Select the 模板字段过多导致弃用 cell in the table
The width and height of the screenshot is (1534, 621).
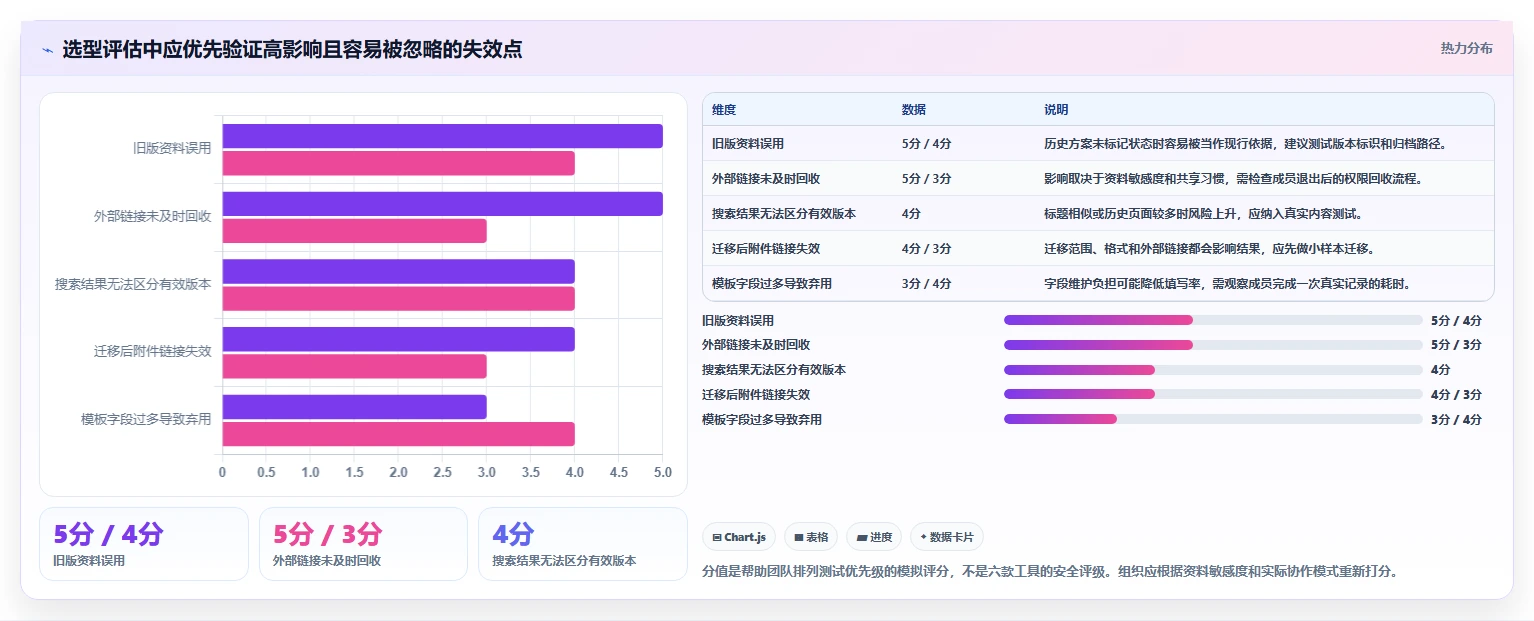point(772,284)
